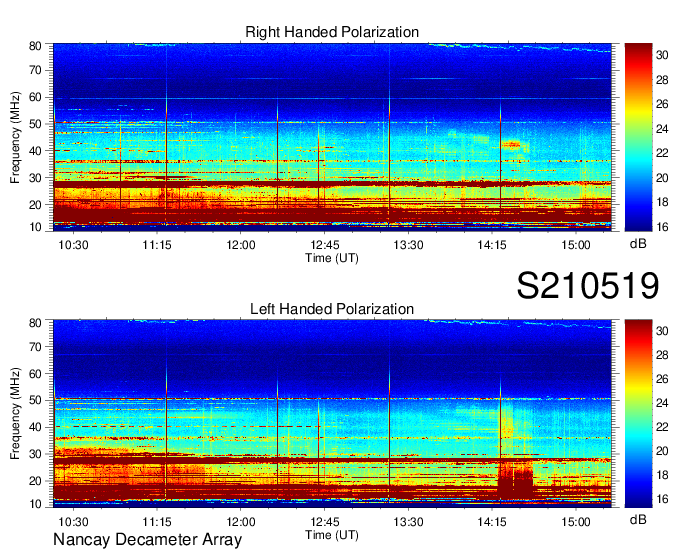Image resolution: width=680 pixels, height=552 pixels.
Task: Click the 'Right Handed Polarization' title
Action: [332, 32]
